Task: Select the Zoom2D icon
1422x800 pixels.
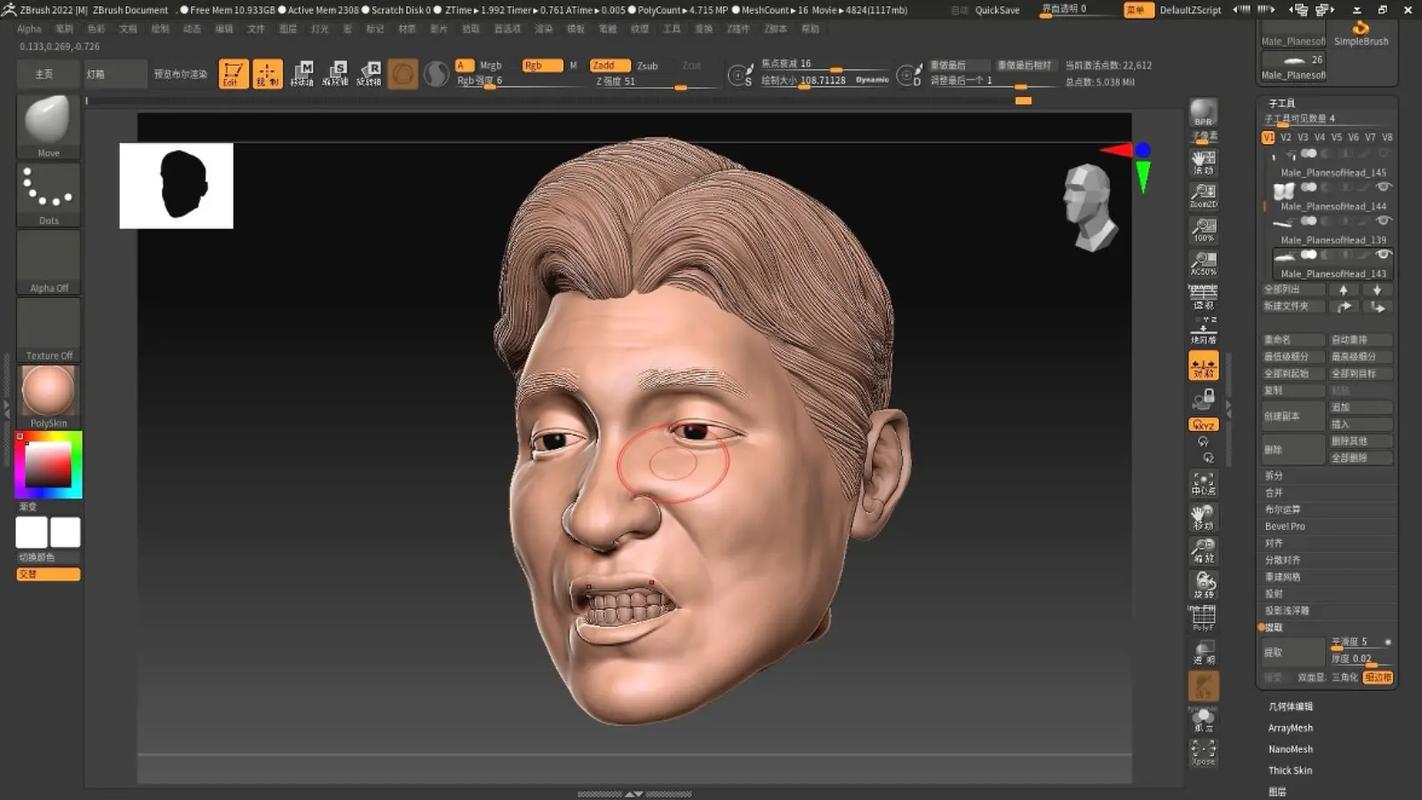Action: 1204,195
